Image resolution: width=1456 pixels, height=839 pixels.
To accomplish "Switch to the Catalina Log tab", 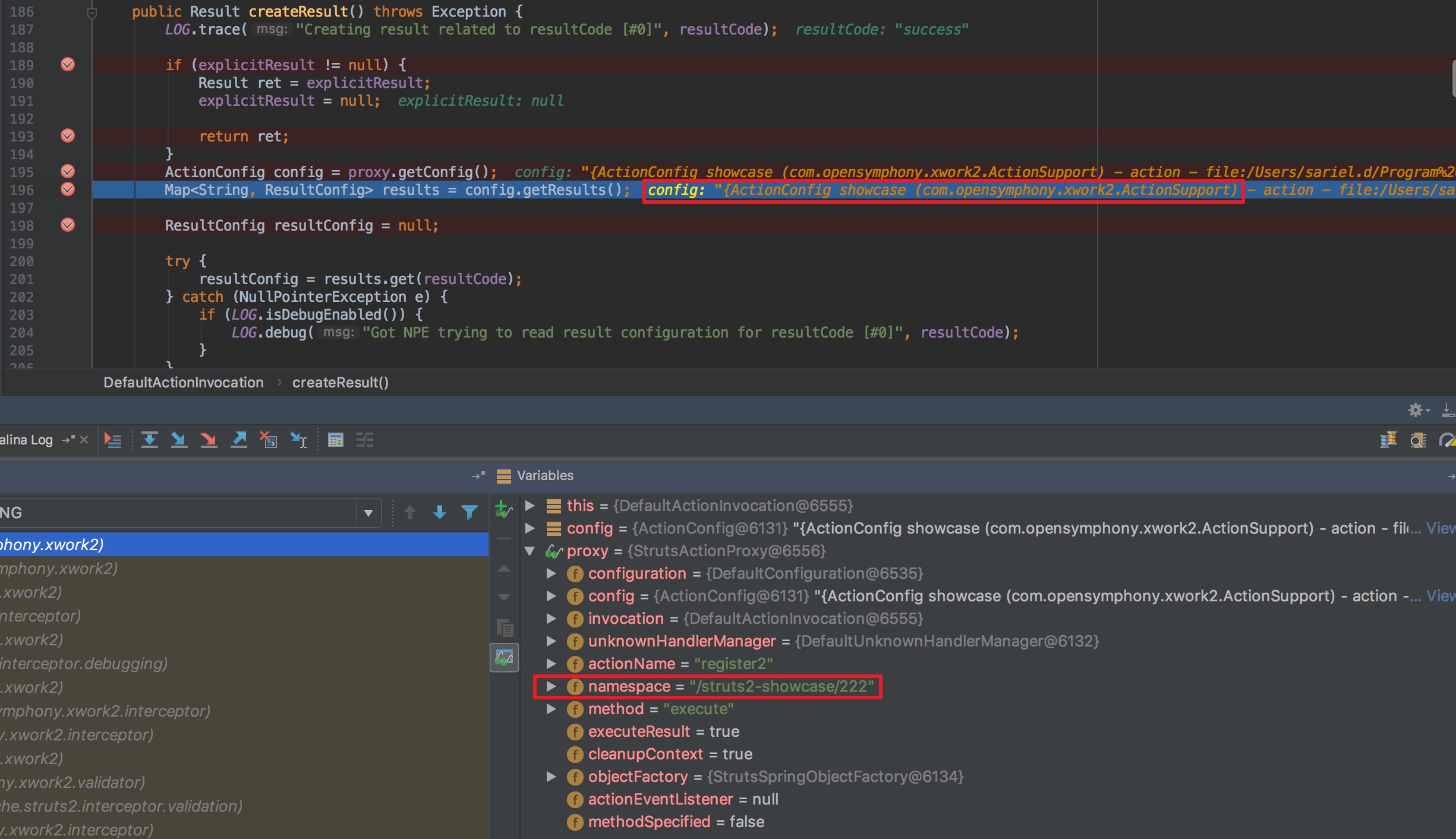I will click(26, 440).
